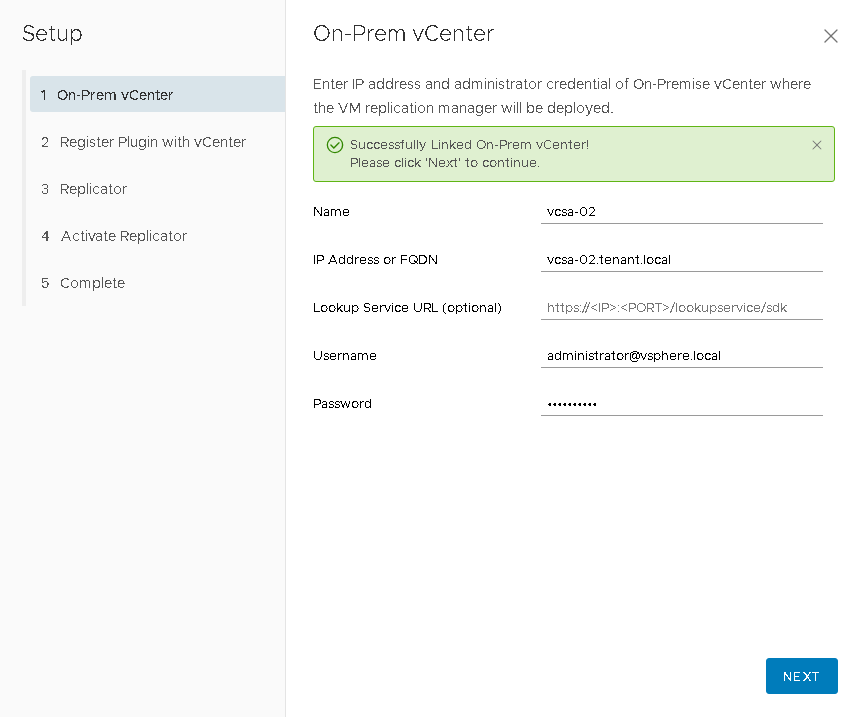Screen dimensions: 861x717
Task: Focus the administrator@vsphere.local username field
Action: click(681, 356)
